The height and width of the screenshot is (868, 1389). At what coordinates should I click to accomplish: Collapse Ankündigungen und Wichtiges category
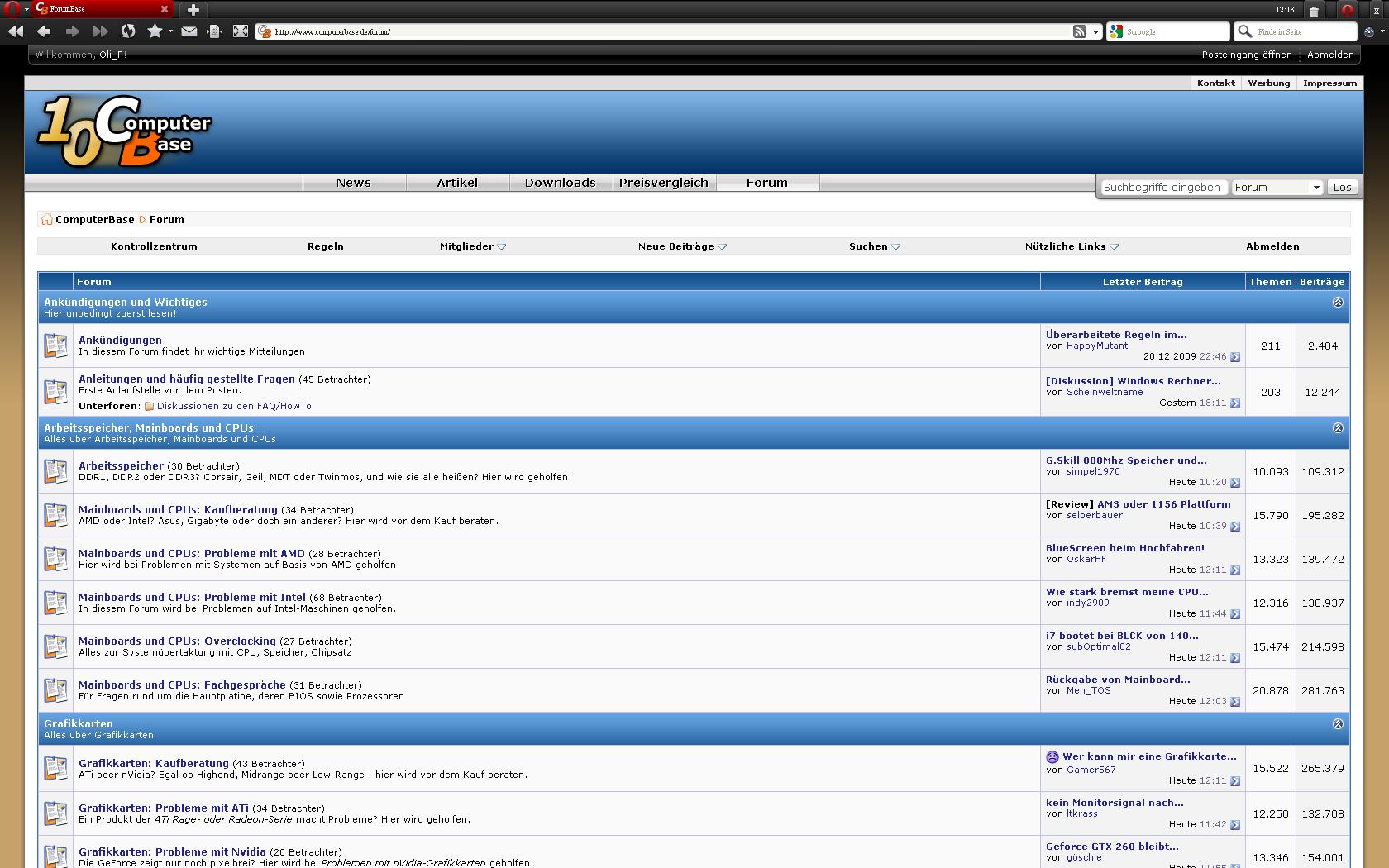1338,303
